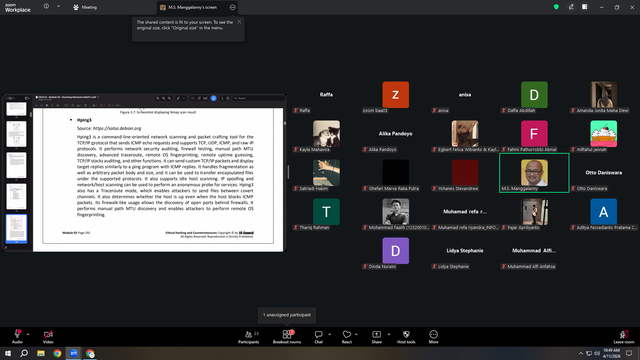Click the green encryption shield icon
This screenshot has width=640, height=360.
click(556, 7)
